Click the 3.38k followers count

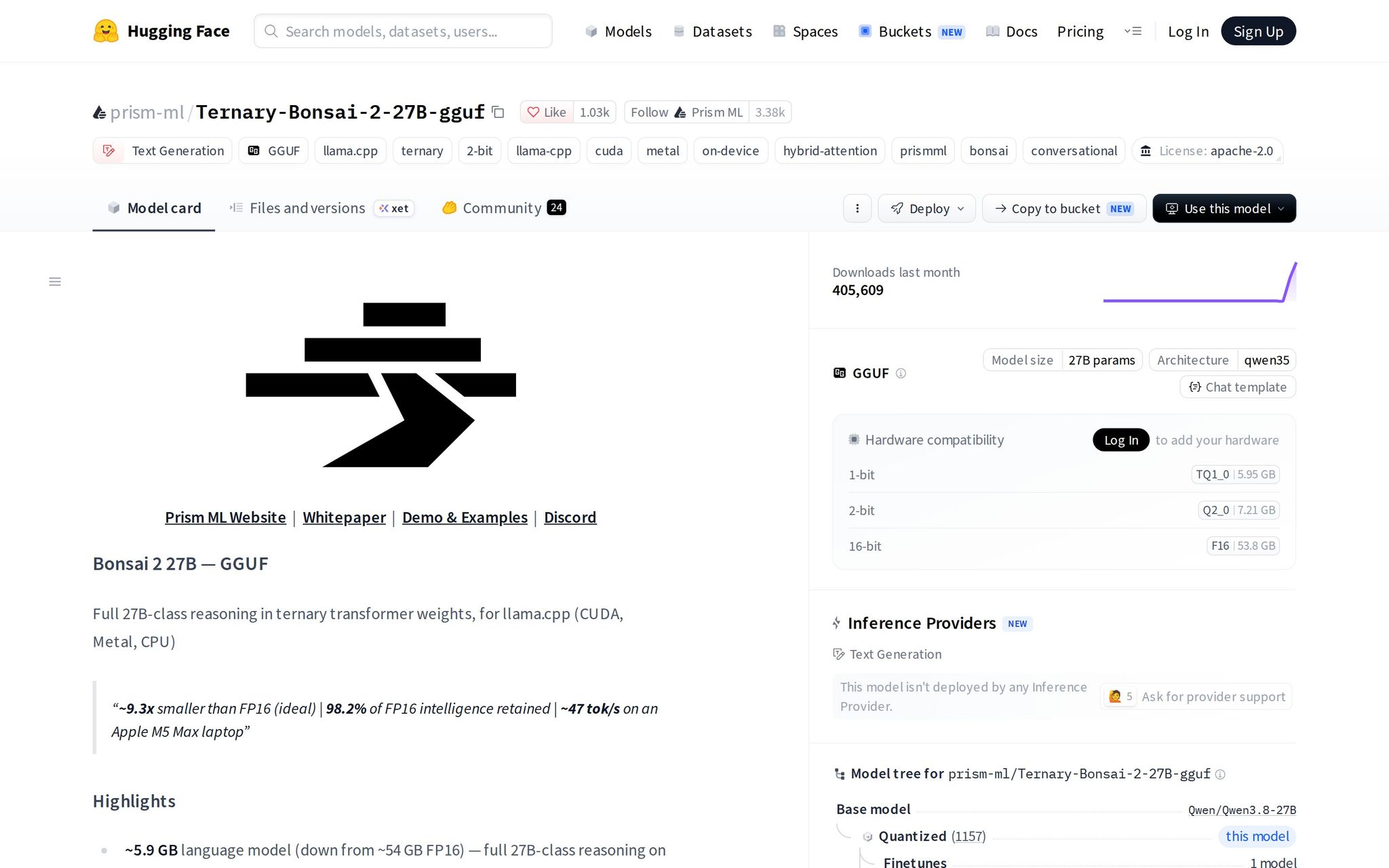tap(770, 112)
